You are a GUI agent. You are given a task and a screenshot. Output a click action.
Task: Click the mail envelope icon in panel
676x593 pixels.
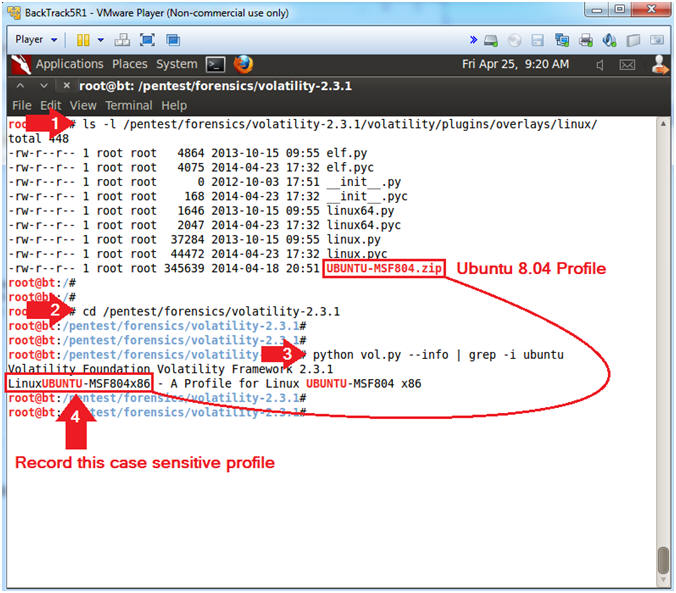(627, 65)
